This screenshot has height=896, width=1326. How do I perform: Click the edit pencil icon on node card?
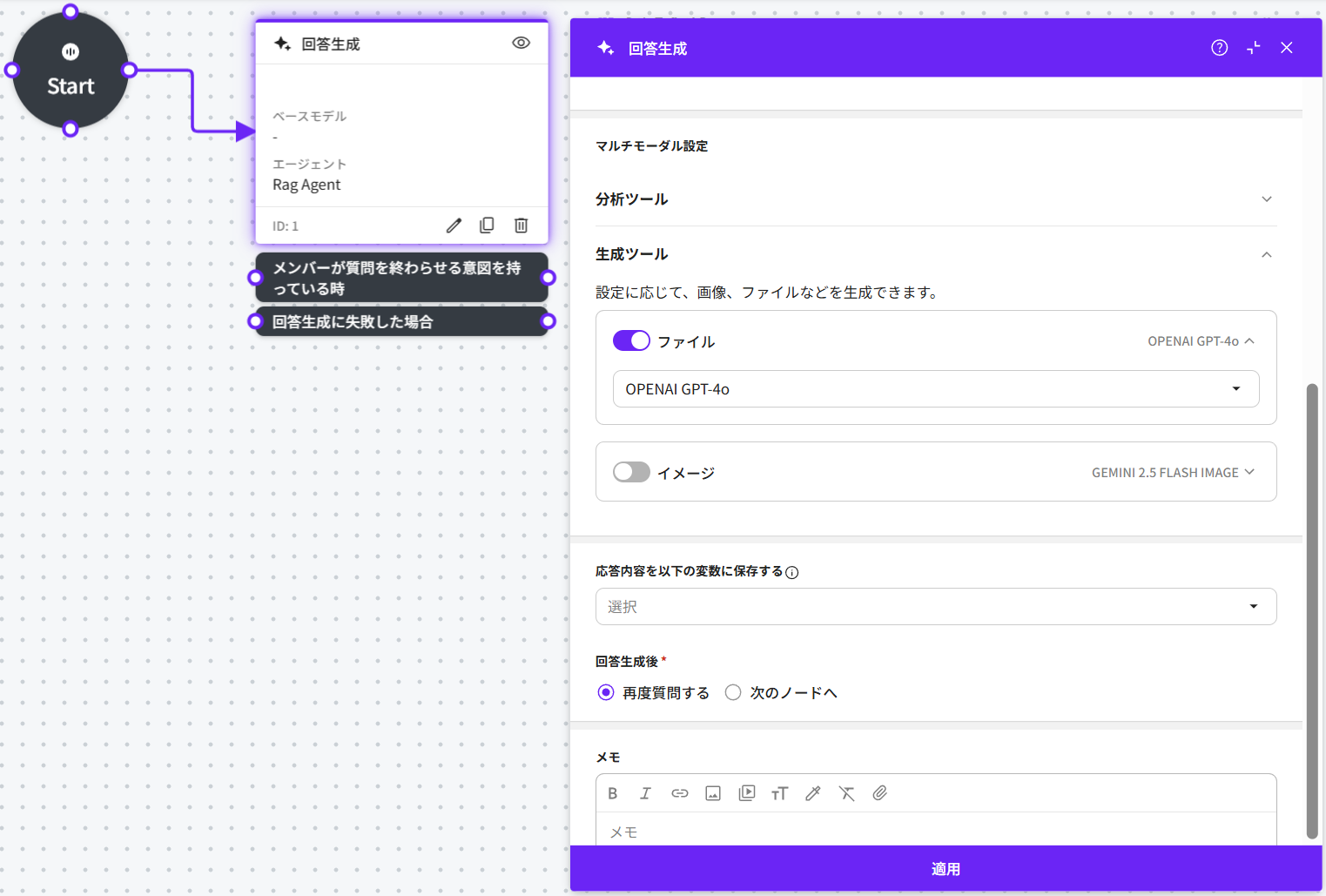(454, 226)
